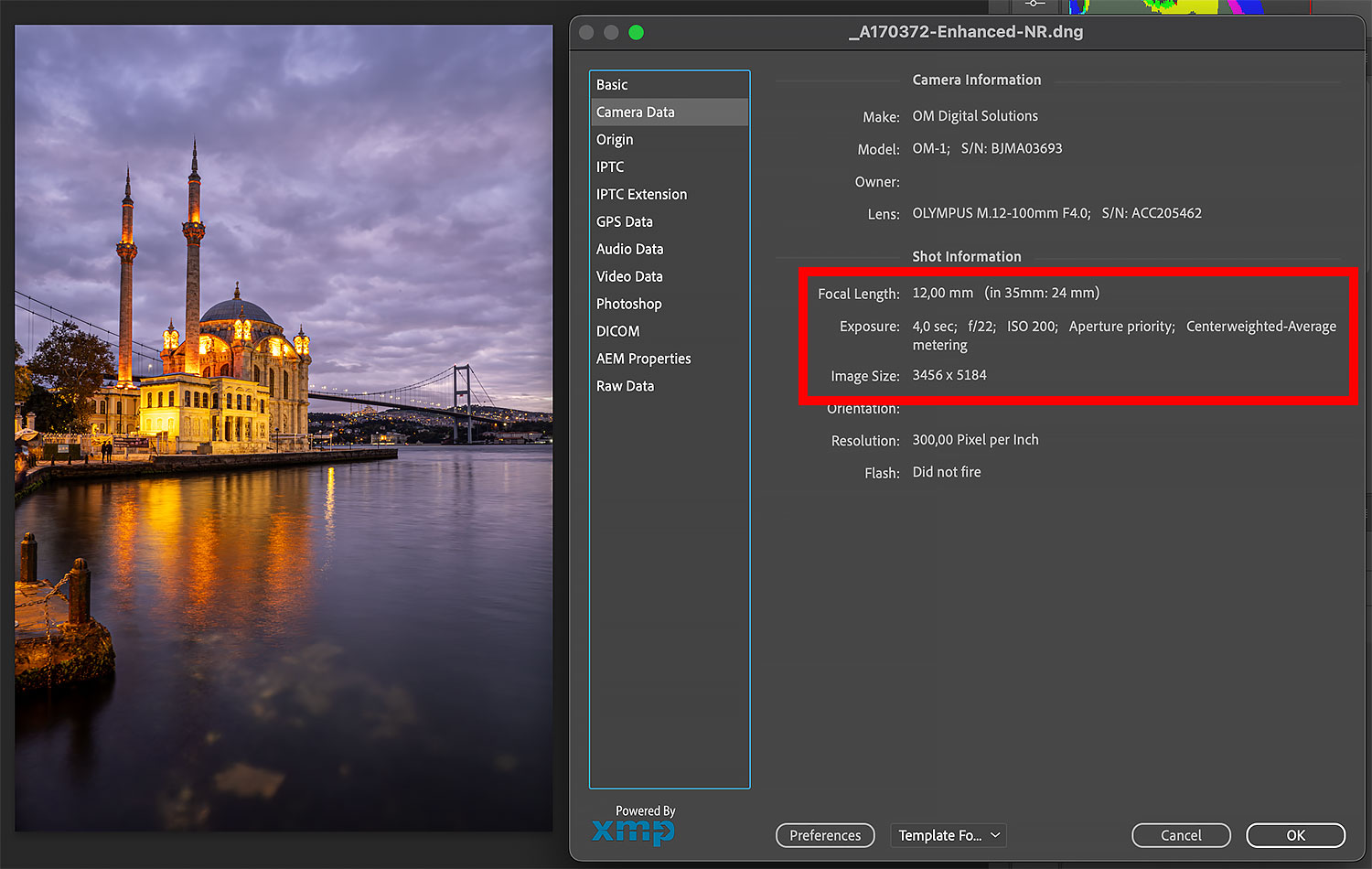
Task: View the Raw Data section
Action: pyautogui.click(x=625, y=387)
